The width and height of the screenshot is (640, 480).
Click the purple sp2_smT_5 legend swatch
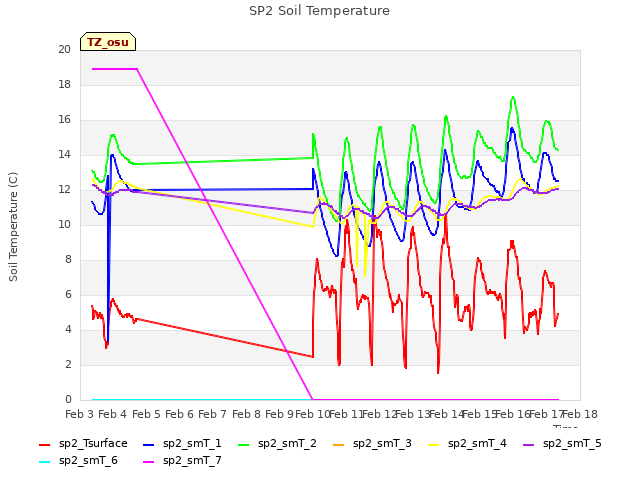click(x=529, y=444)
